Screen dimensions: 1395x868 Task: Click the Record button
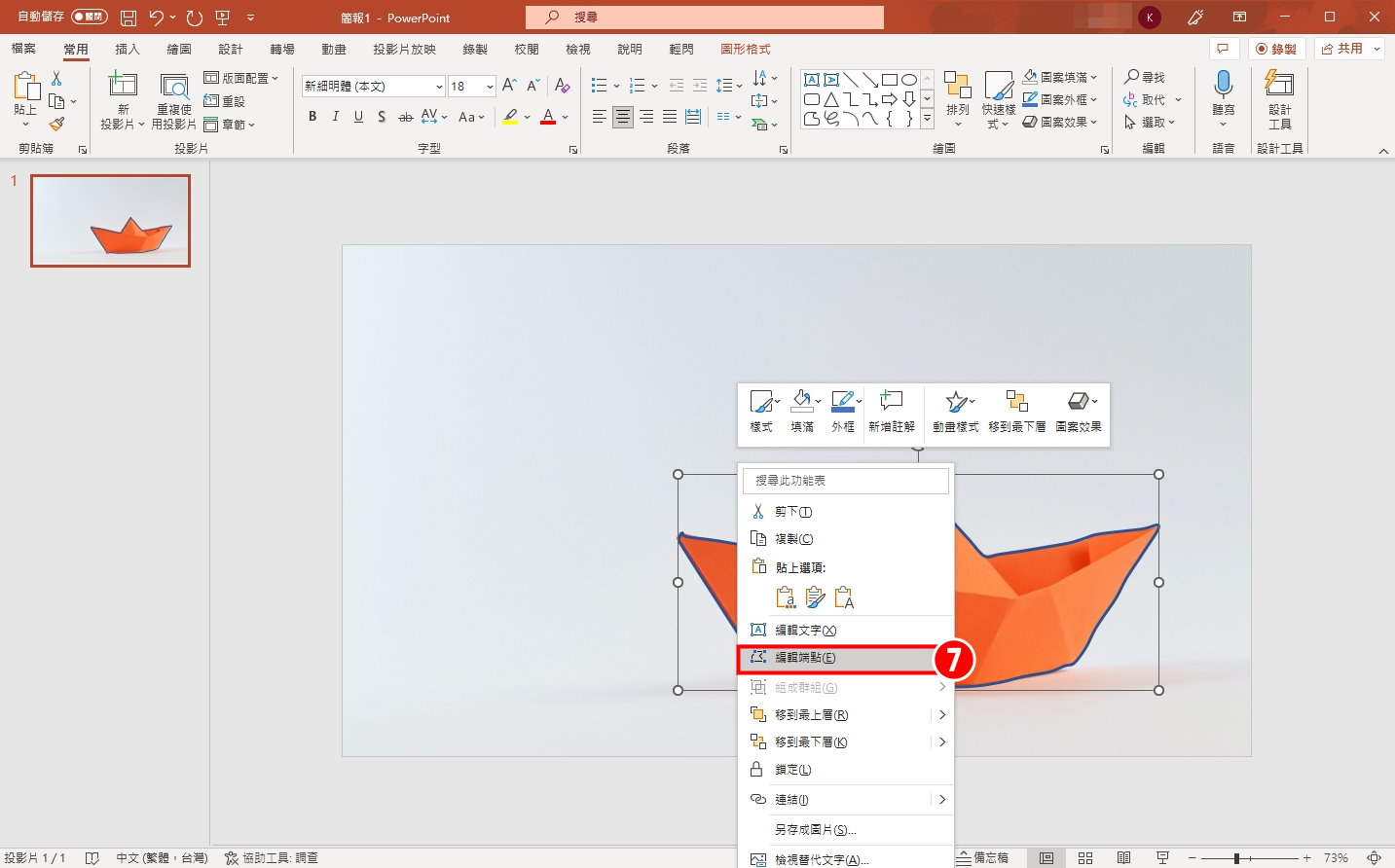coord(1275,49)
